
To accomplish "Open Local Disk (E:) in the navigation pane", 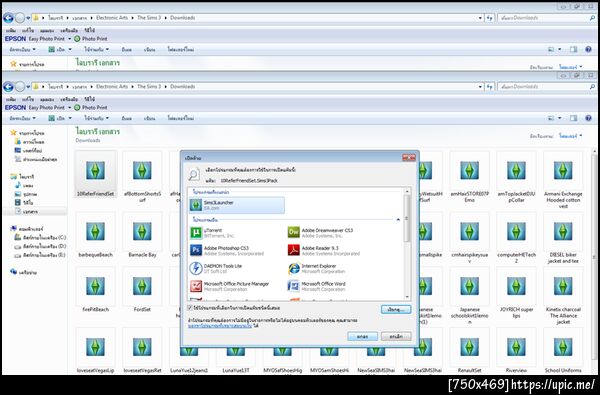I will point(40,255).
